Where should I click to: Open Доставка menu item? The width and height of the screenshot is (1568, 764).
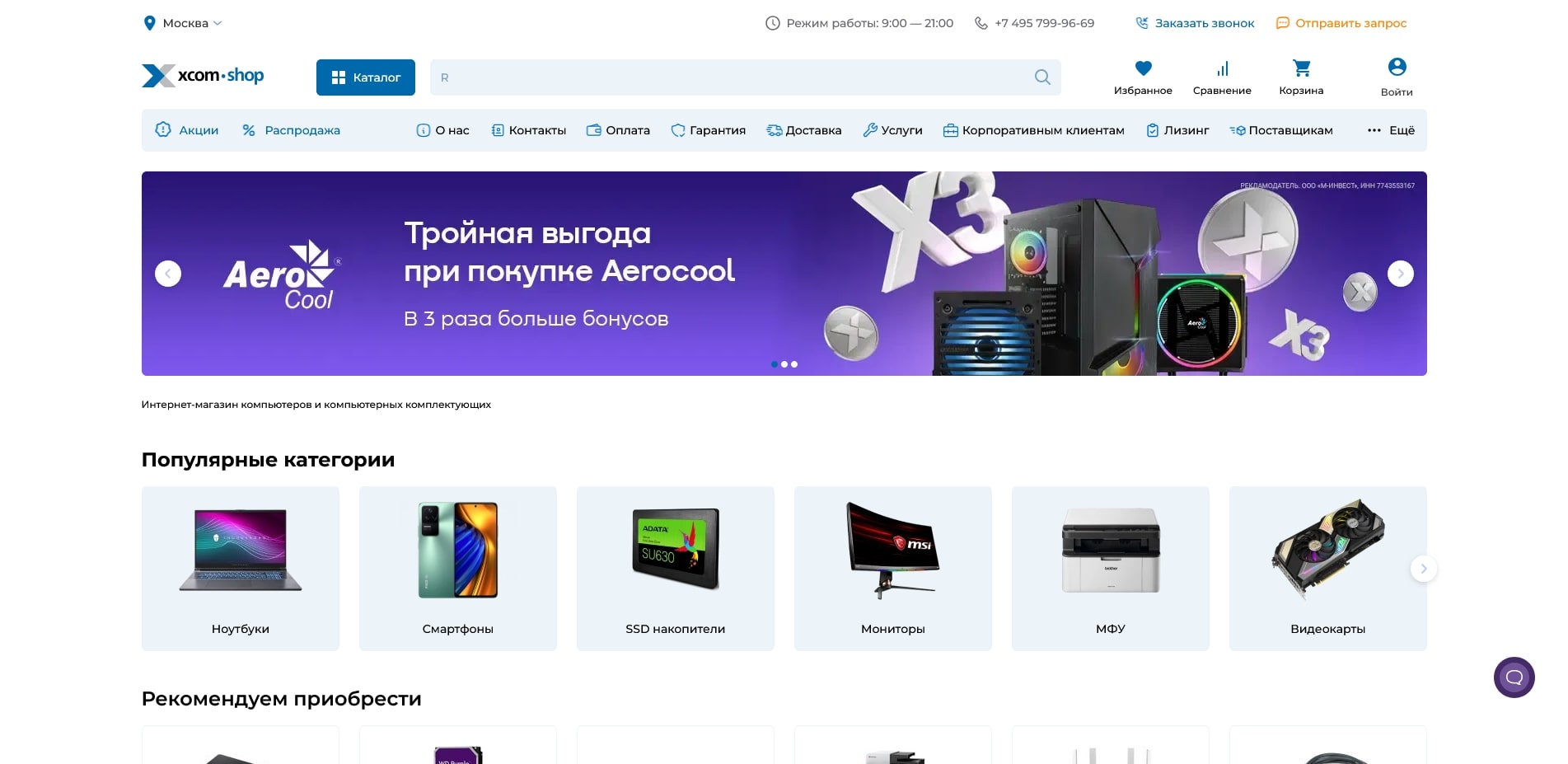tap(803, 130)
